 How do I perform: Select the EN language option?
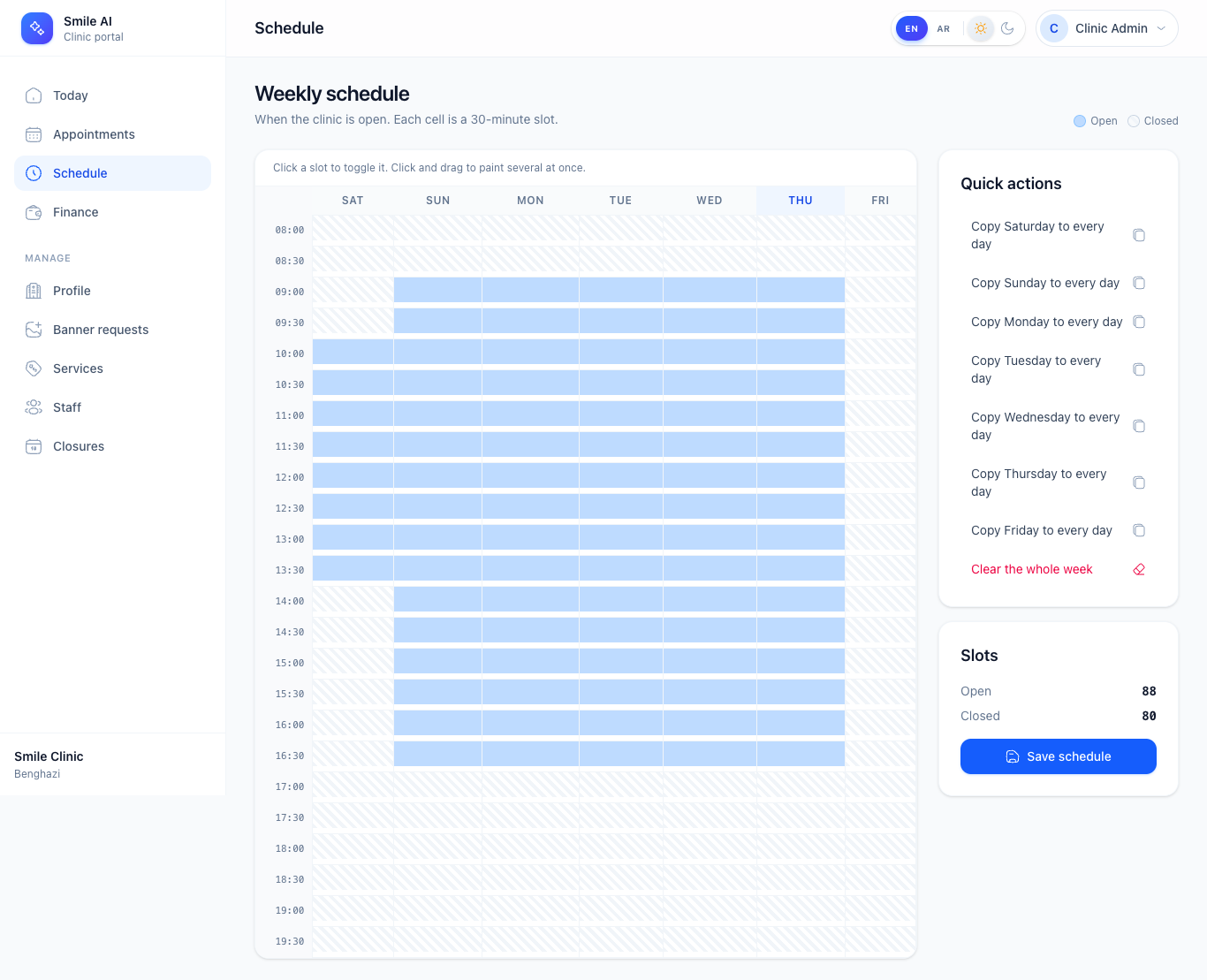(912, 28)
